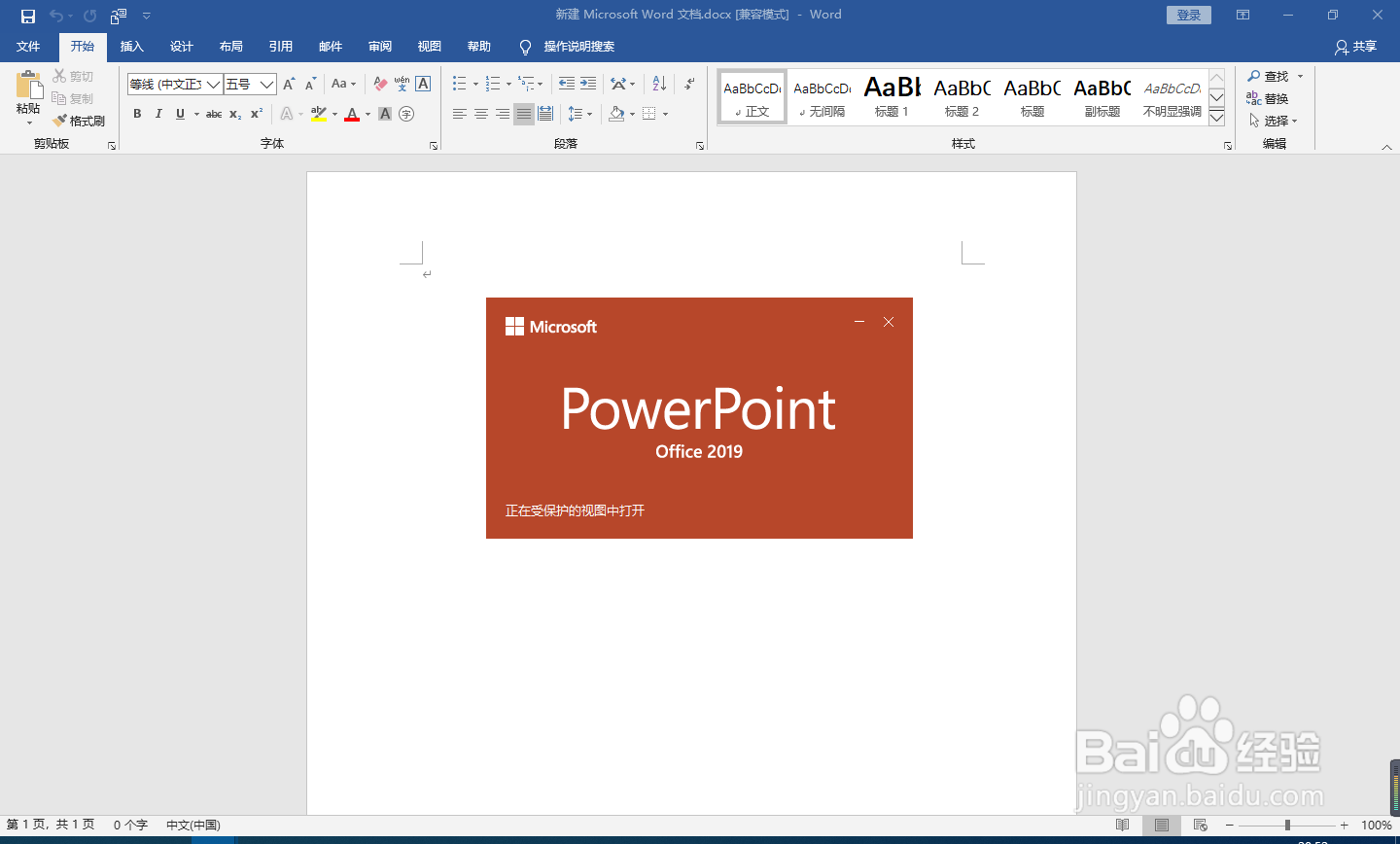The image size is (1400, 844).
Task: Open ribbon display options icon in title bar
Action: tap(1242, 15)
